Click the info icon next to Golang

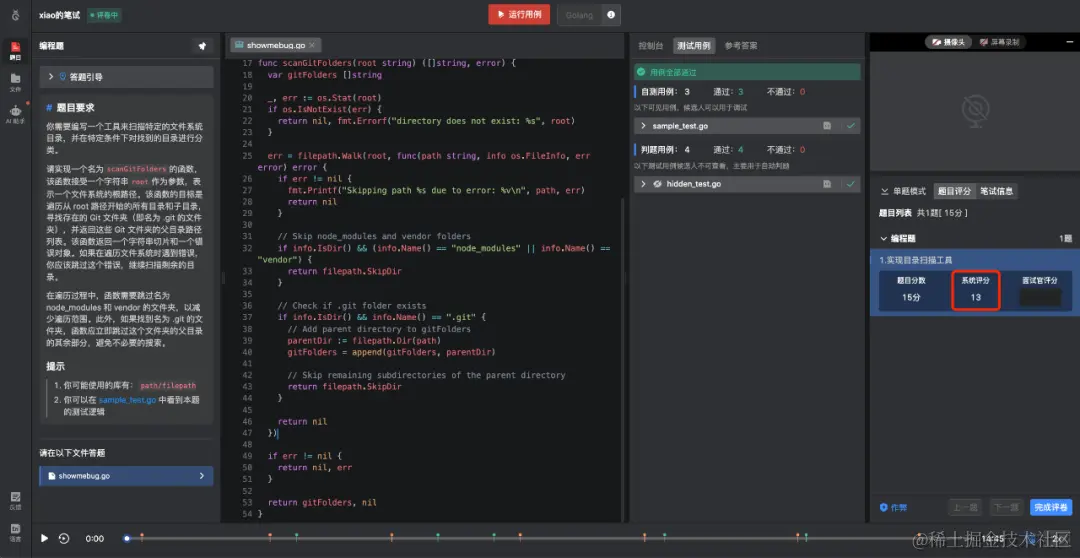[610, 14]
